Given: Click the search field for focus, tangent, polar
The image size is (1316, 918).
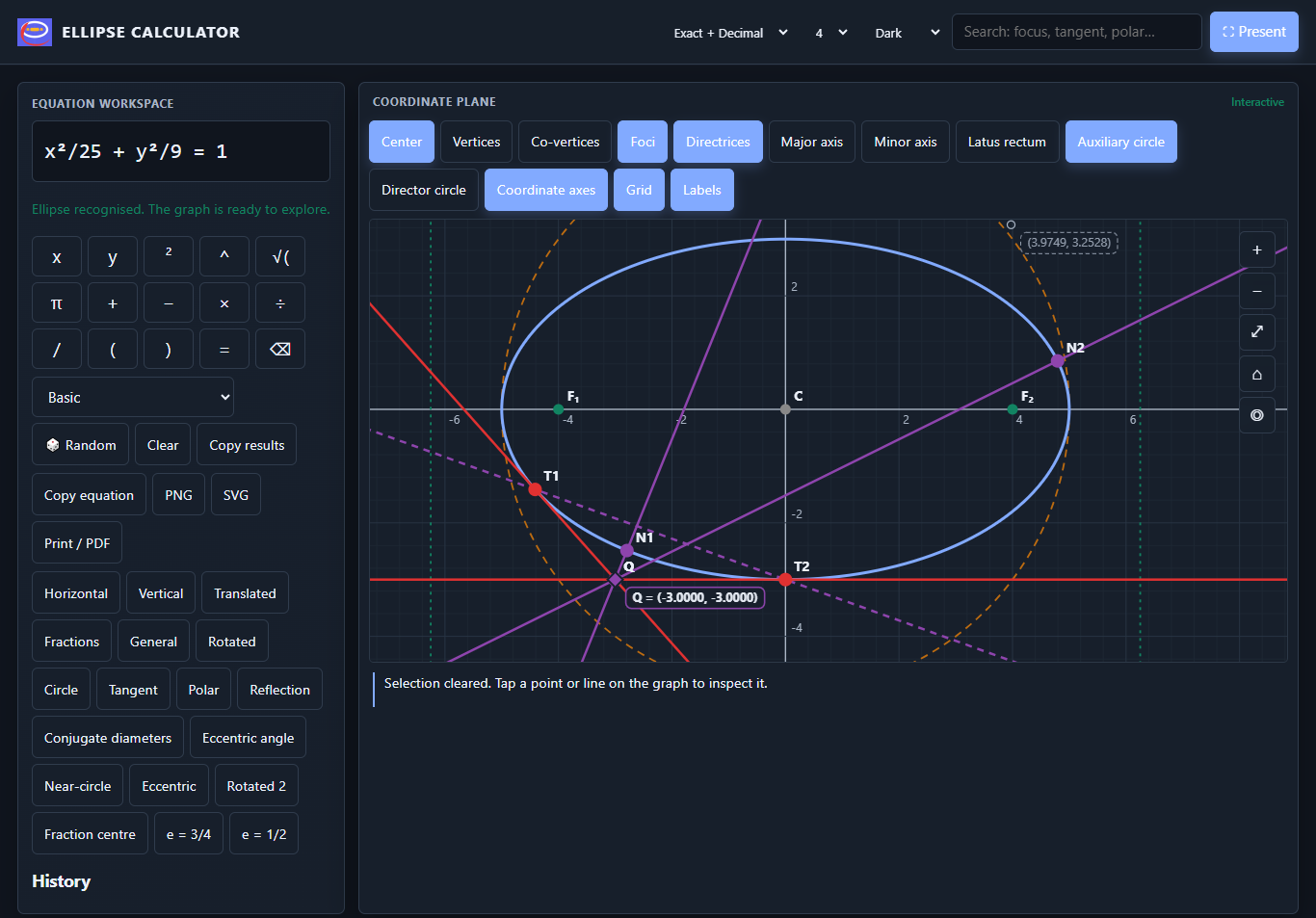Looking at the screenshot, I should coord(1077,32).
